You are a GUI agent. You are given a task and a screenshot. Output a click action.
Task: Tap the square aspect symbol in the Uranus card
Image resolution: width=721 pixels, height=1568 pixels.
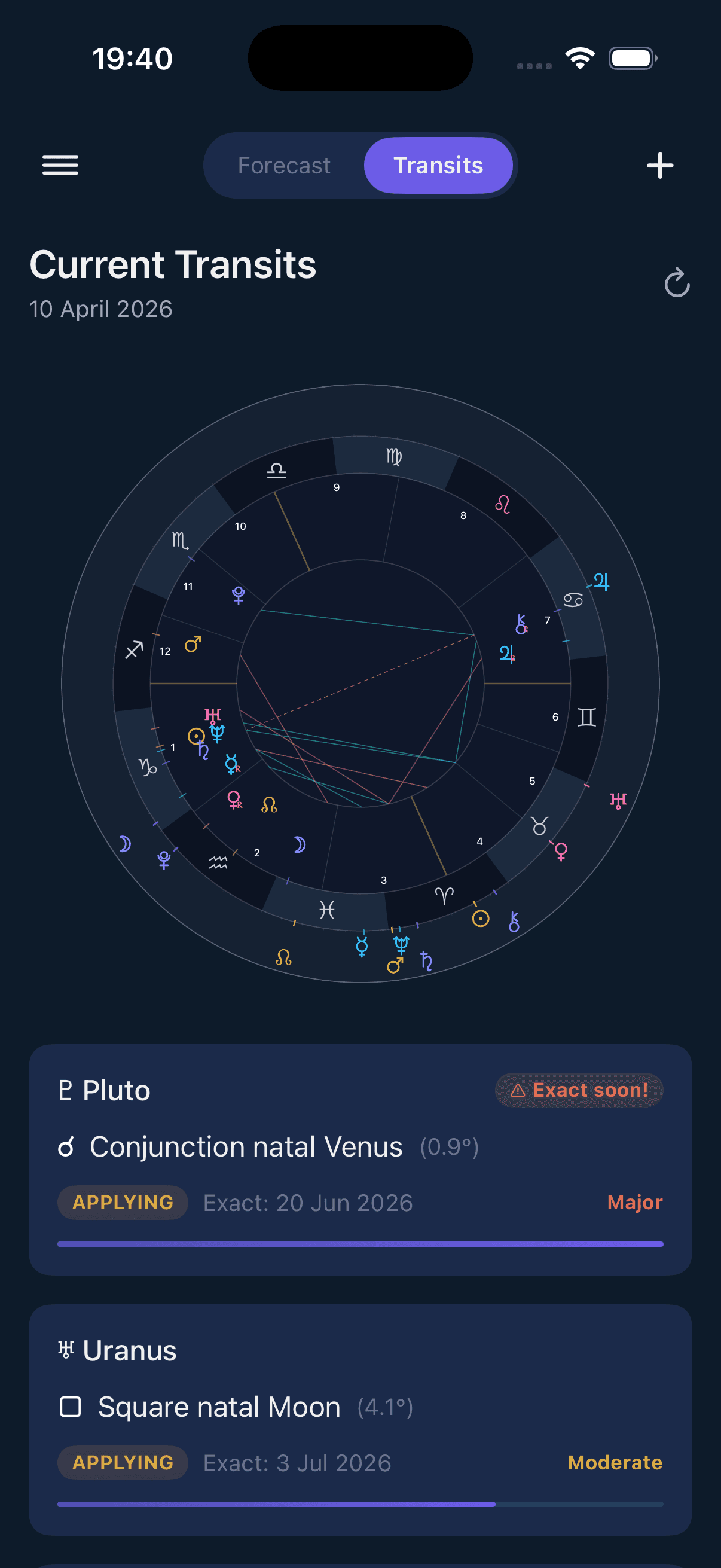point(71,1407)
